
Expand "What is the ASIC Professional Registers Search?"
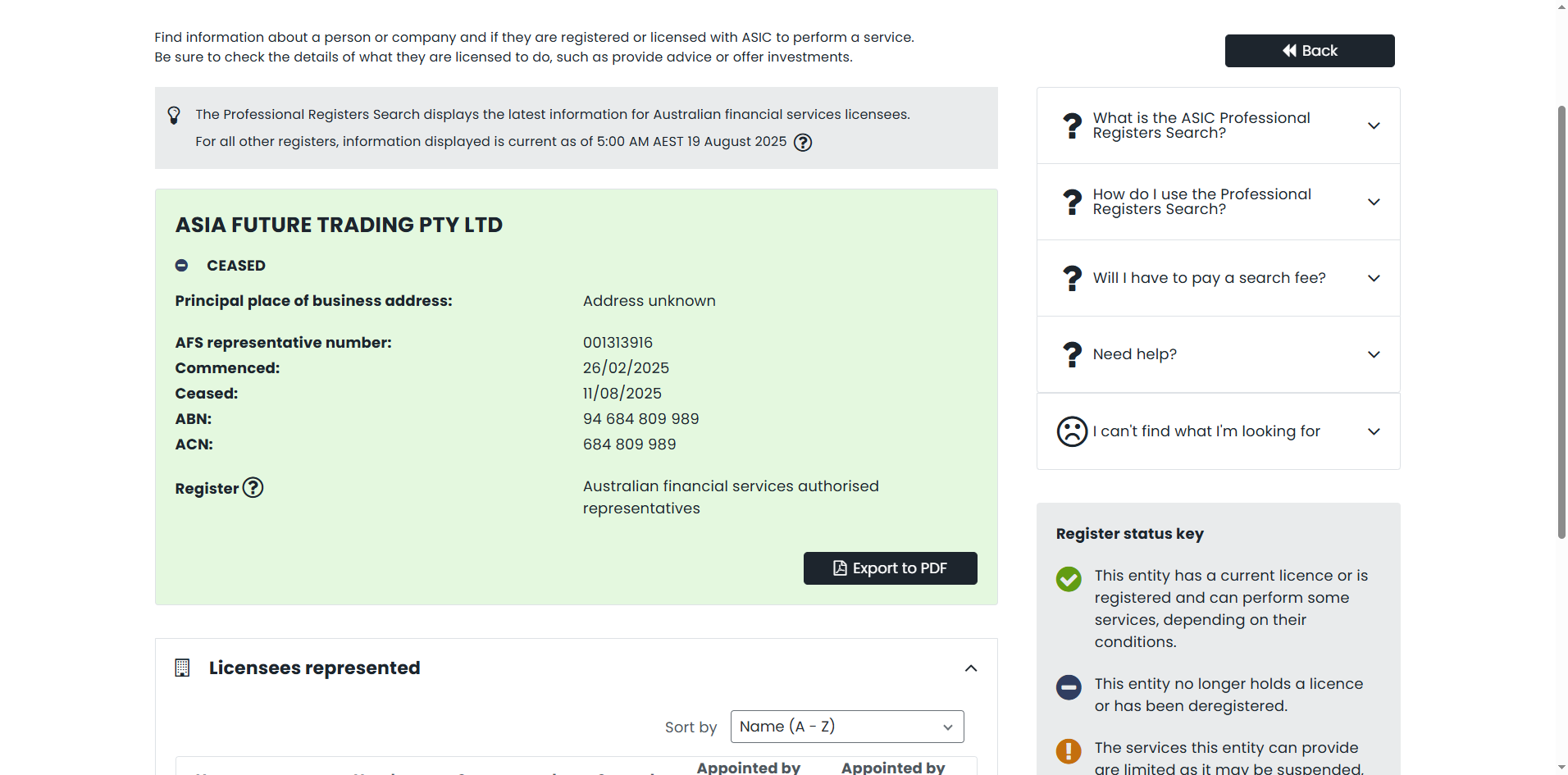[1374, 125]
